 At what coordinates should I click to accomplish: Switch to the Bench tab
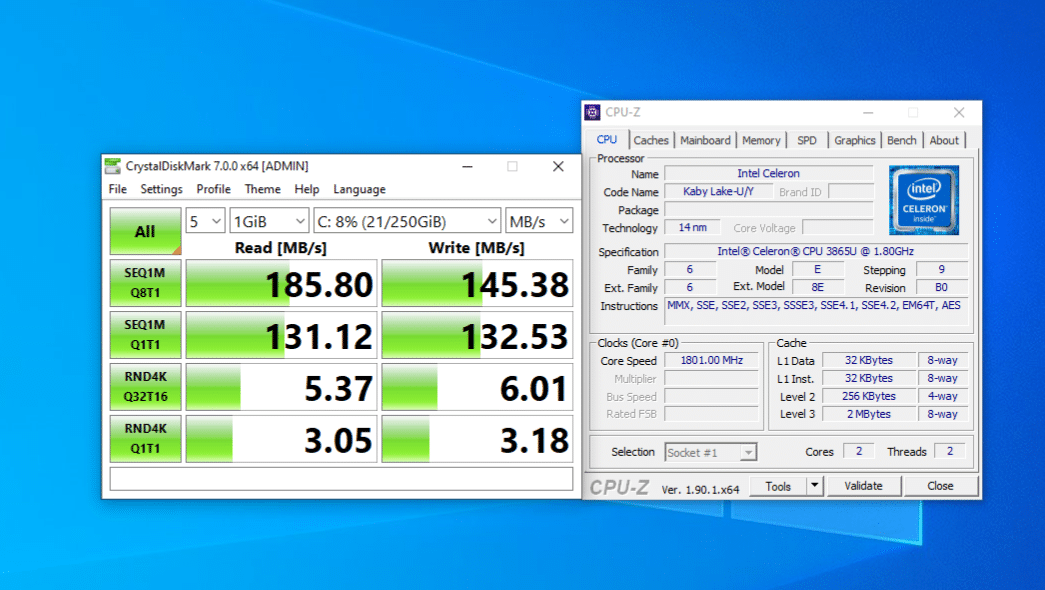pyautogui.click(x=902, y=140)
